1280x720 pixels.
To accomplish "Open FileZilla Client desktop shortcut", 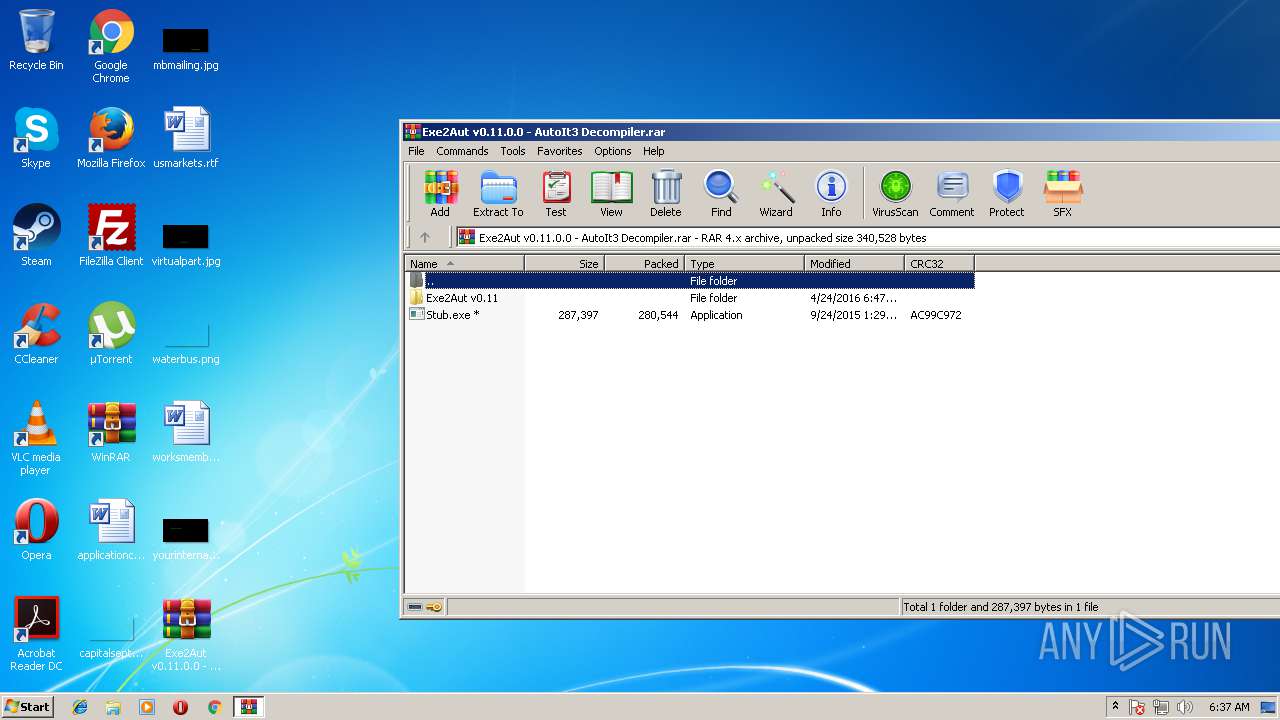I will [x=111, y=236].
